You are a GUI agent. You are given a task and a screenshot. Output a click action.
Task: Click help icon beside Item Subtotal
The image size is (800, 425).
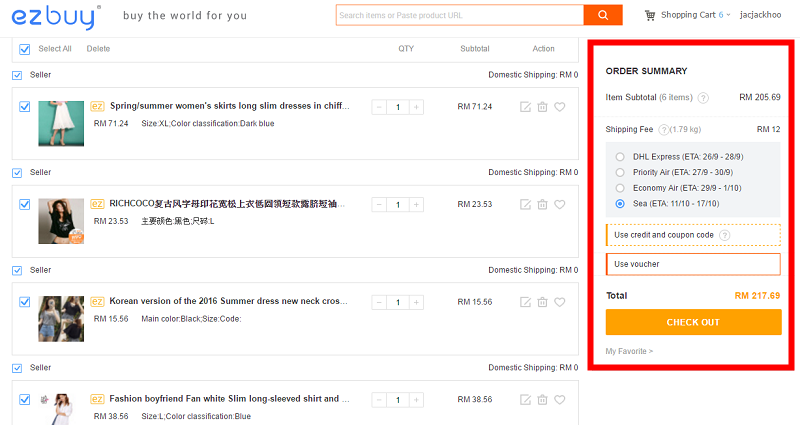click(703, 97)
